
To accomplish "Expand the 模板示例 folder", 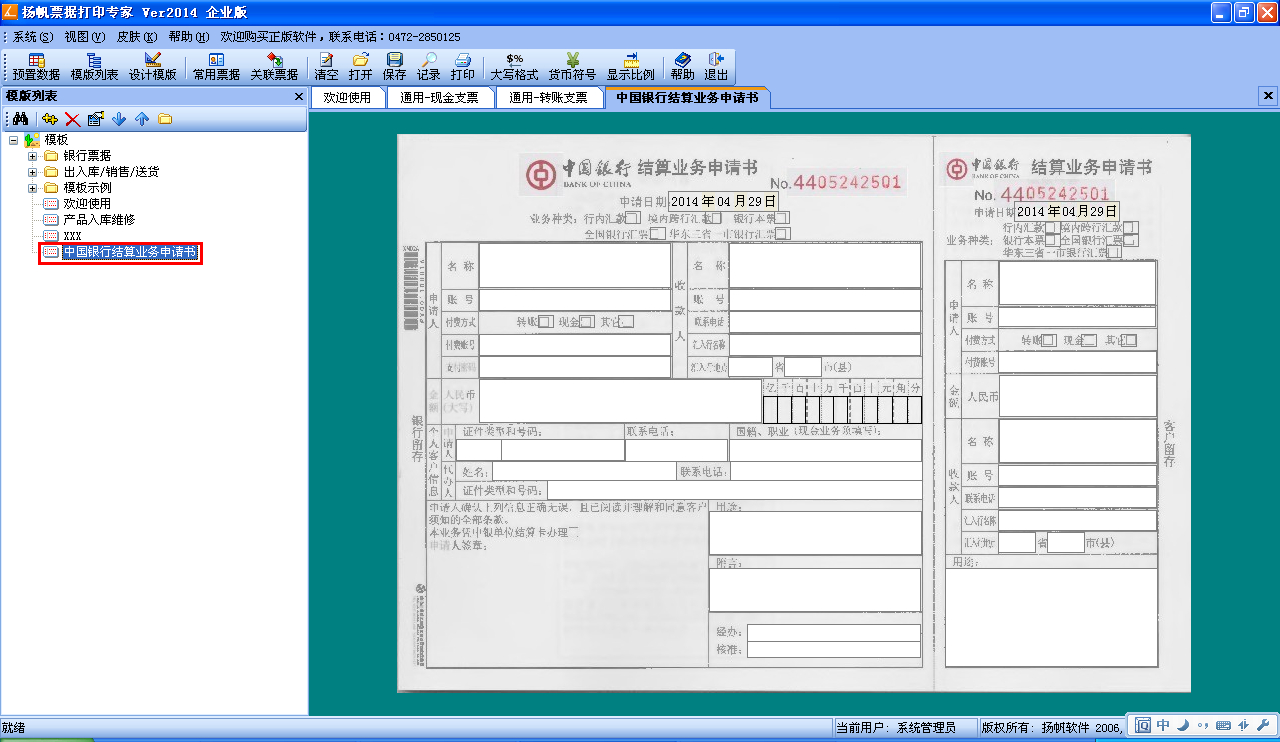I will click(x=33, y=188).
